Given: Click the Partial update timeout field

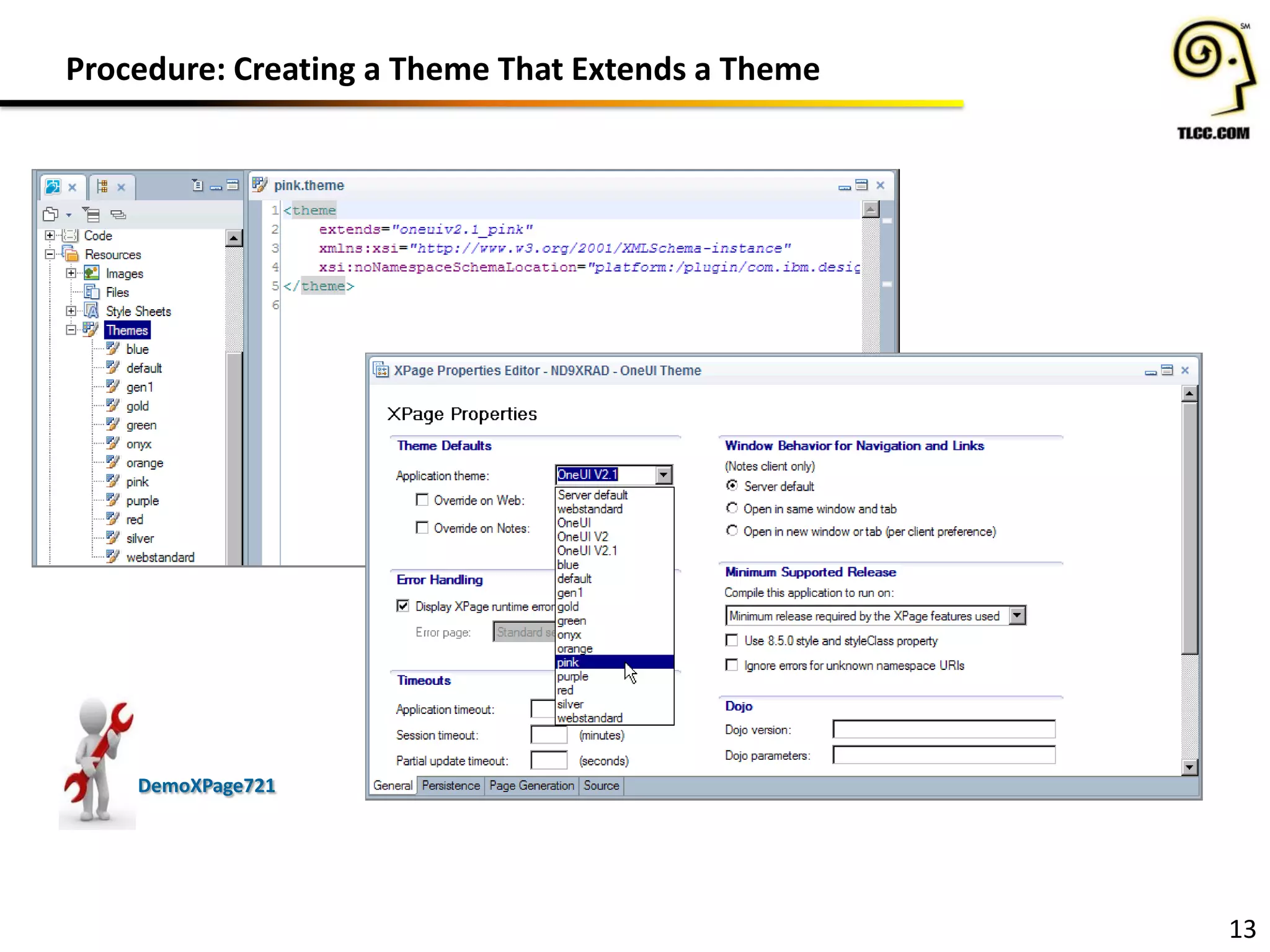Looking at the screenshot, I should pos(549,760).
